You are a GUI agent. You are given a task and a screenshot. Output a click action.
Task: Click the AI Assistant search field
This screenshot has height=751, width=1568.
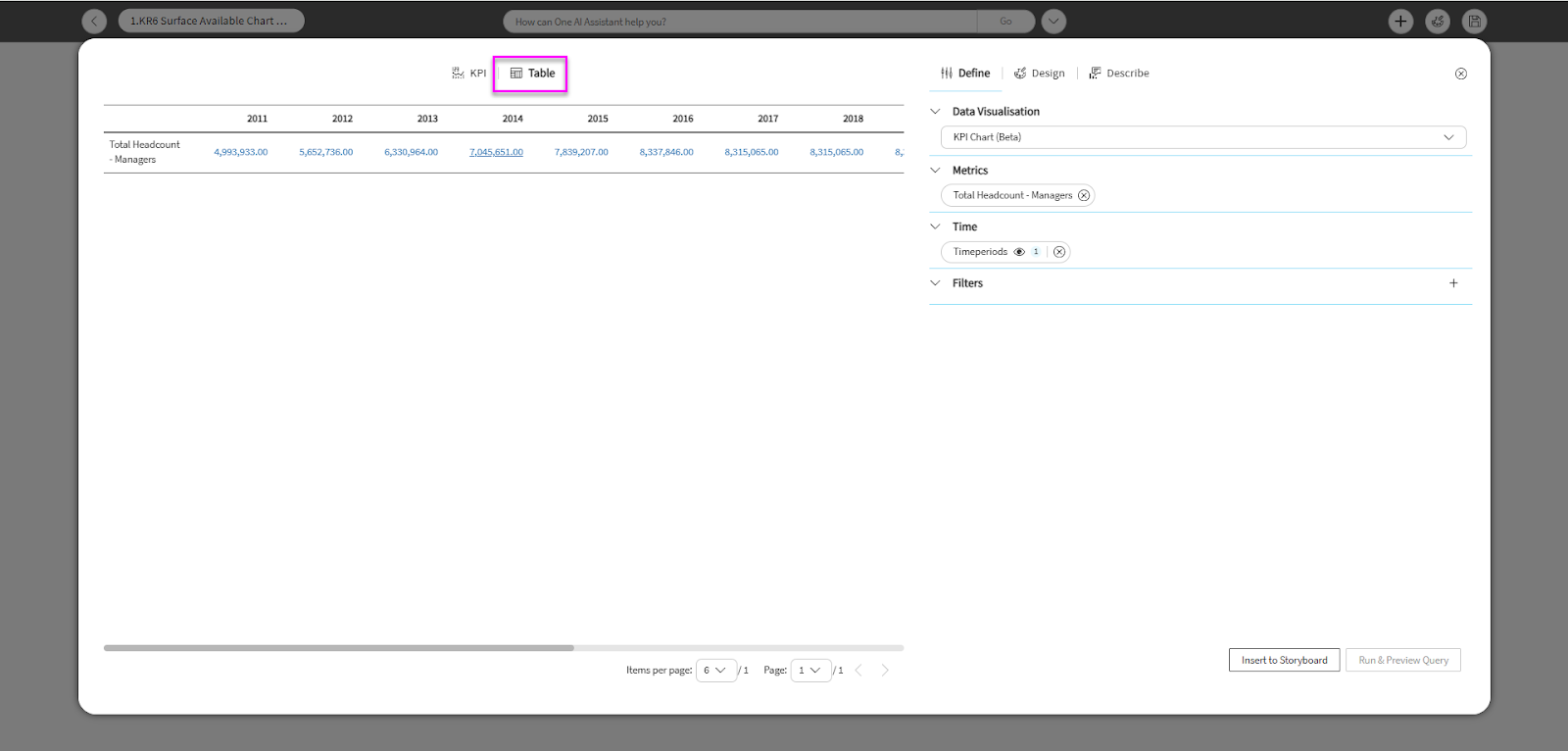point(740,22)
